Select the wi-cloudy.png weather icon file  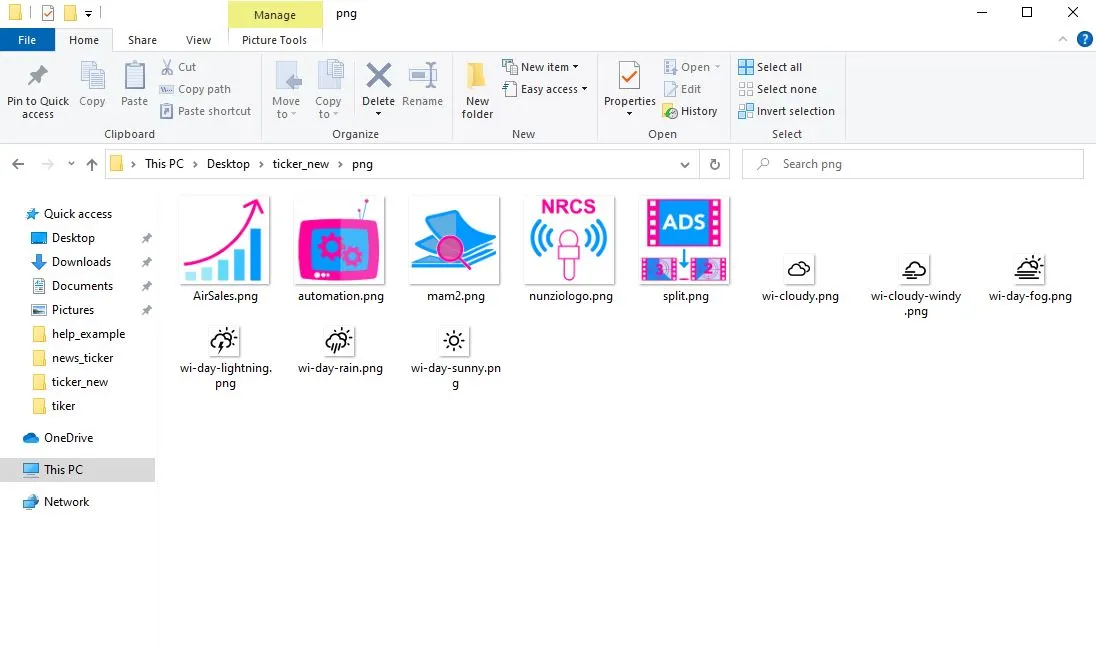point(799,269)
